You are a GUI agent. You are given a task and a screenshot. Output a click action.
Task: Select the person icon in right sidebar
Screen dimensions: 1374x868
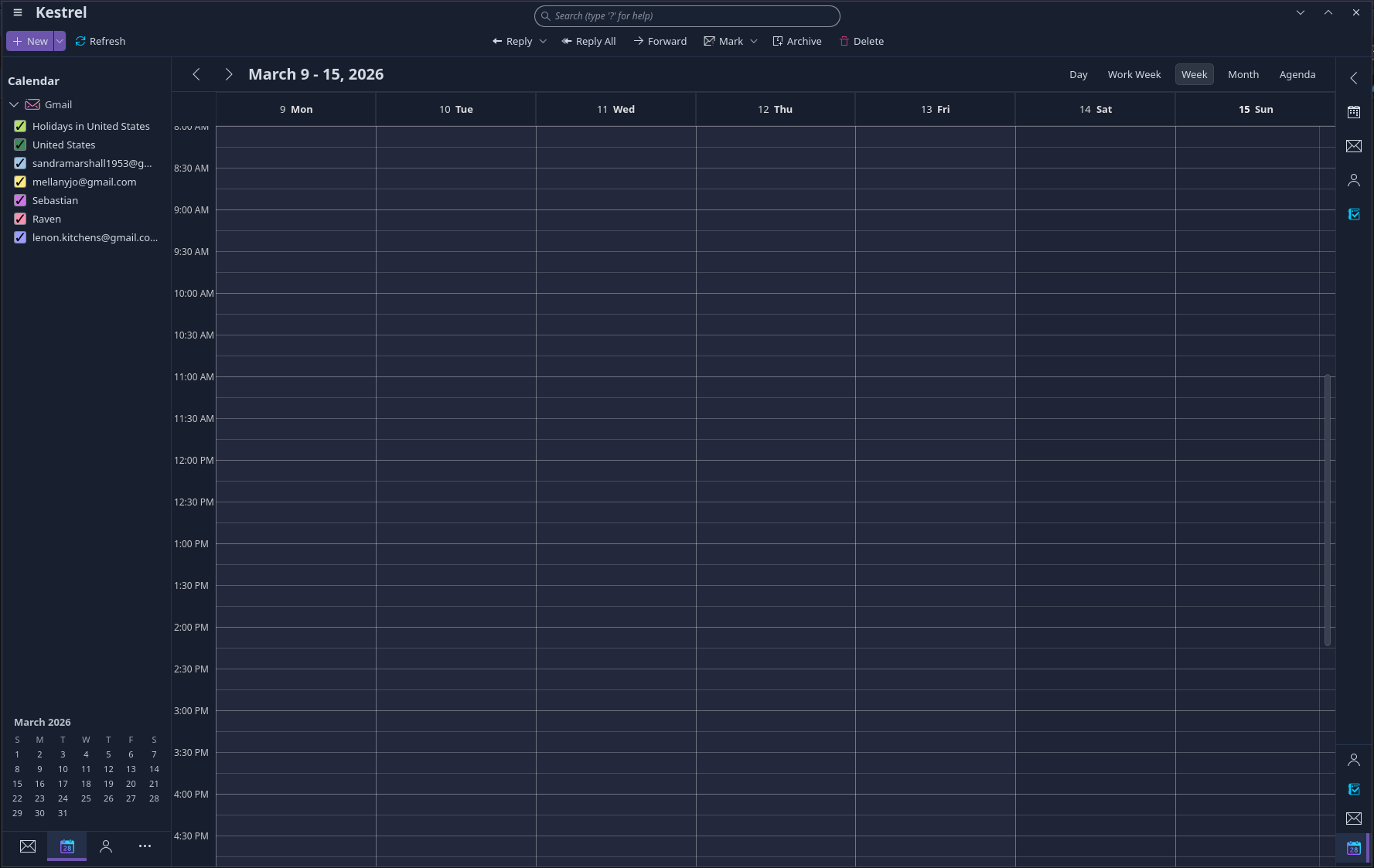(x=1354, y=179)
